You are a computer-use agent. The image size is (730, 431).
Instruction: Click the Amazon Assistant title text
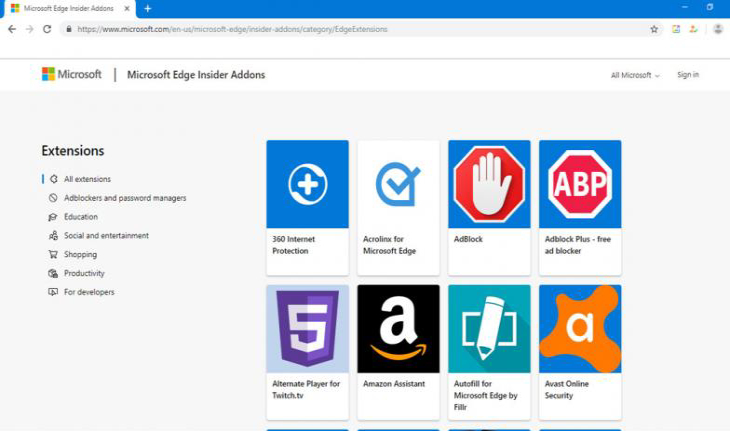click(394, 384)
